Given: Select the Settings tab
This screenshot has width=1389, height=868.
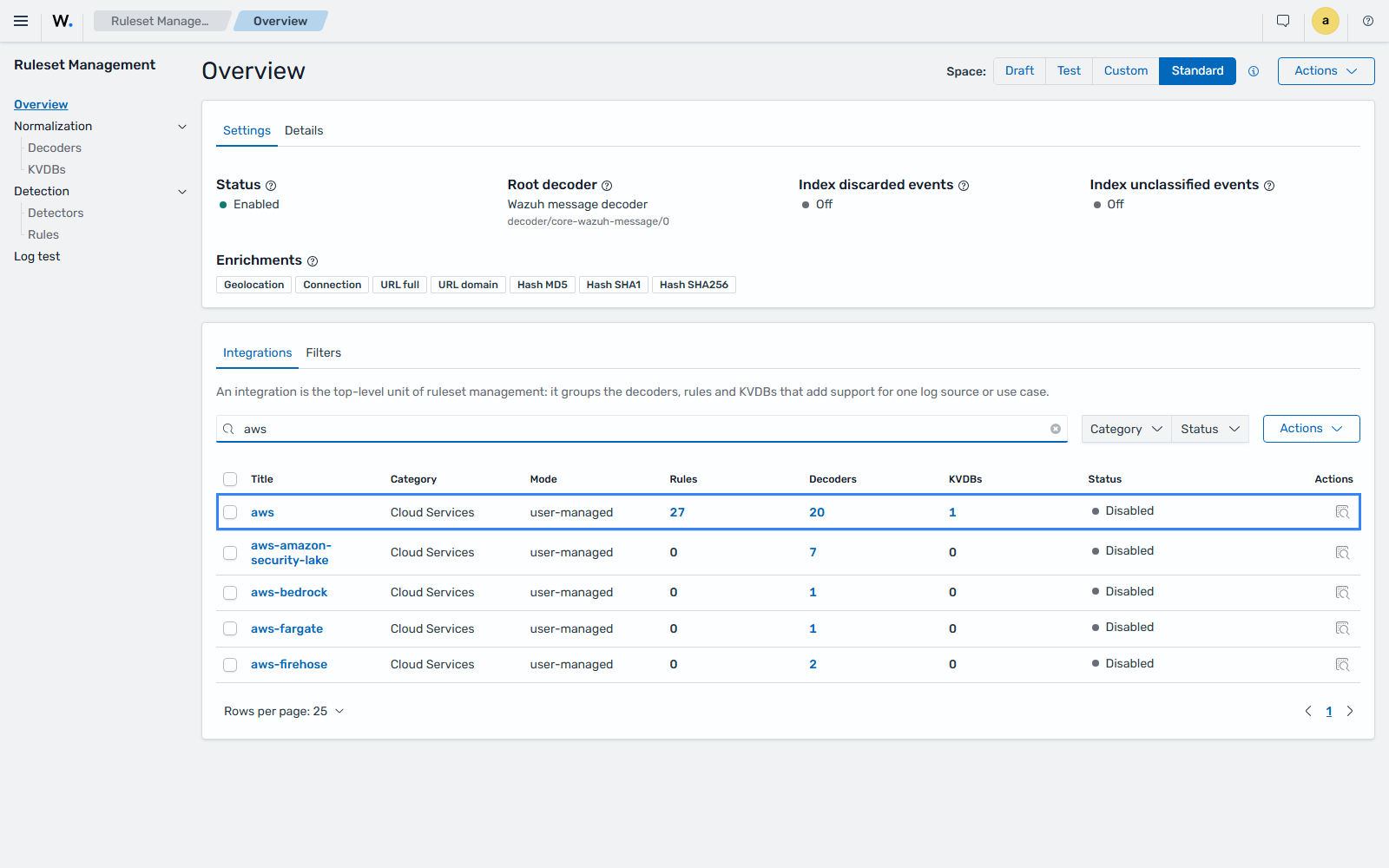Looking at the screenshot, I should 247,131.
